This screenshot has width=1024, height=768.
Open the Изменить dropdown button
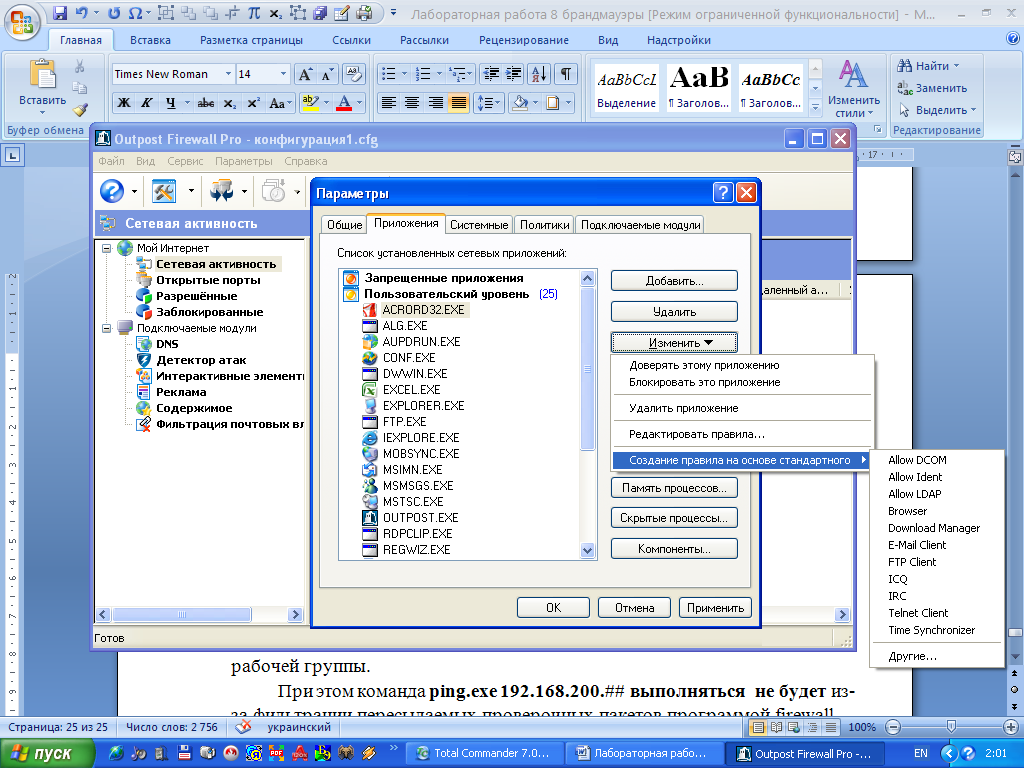[x=674, y=342]
